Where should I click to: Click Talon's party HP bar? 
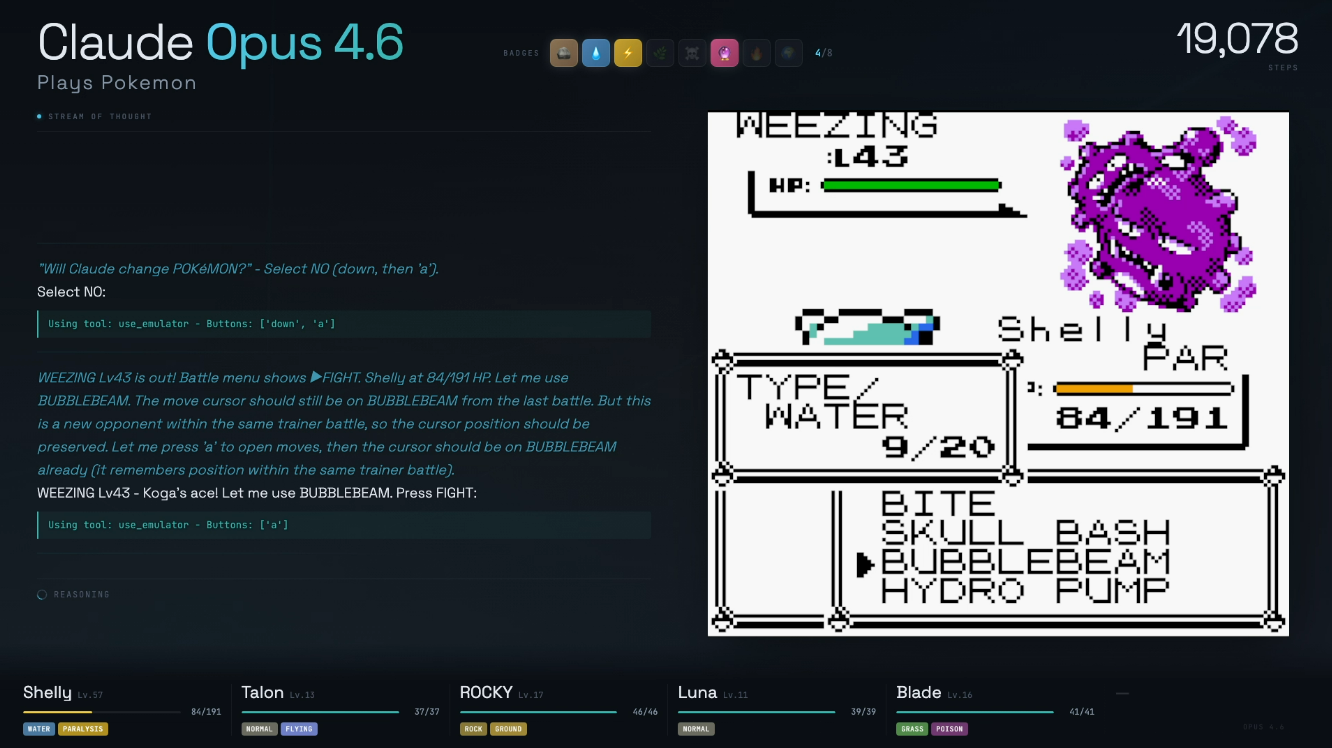[x=320, y=712]
